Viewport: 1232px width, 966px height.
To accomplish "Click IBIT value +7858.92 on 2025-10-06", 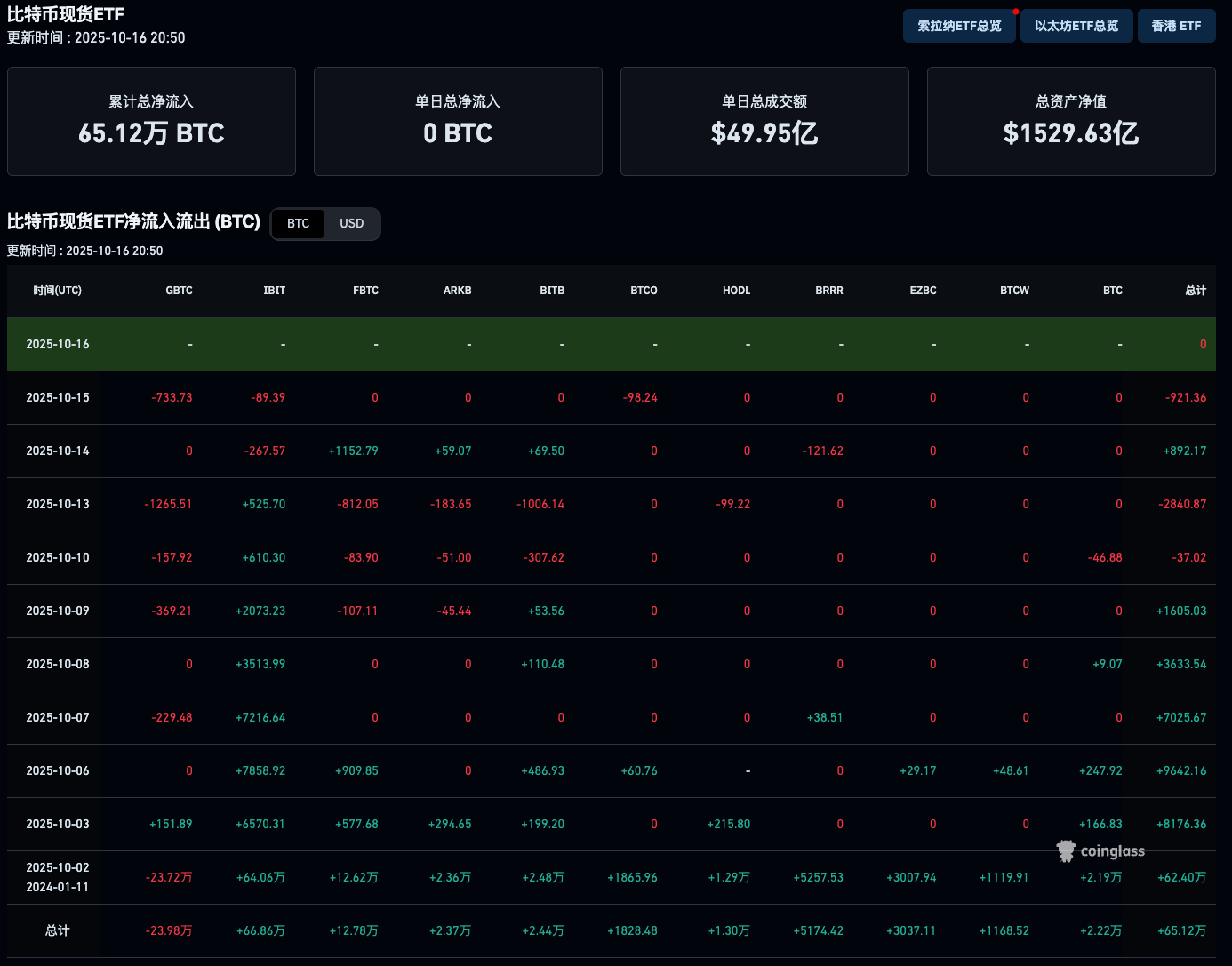I will coord(260,771).
